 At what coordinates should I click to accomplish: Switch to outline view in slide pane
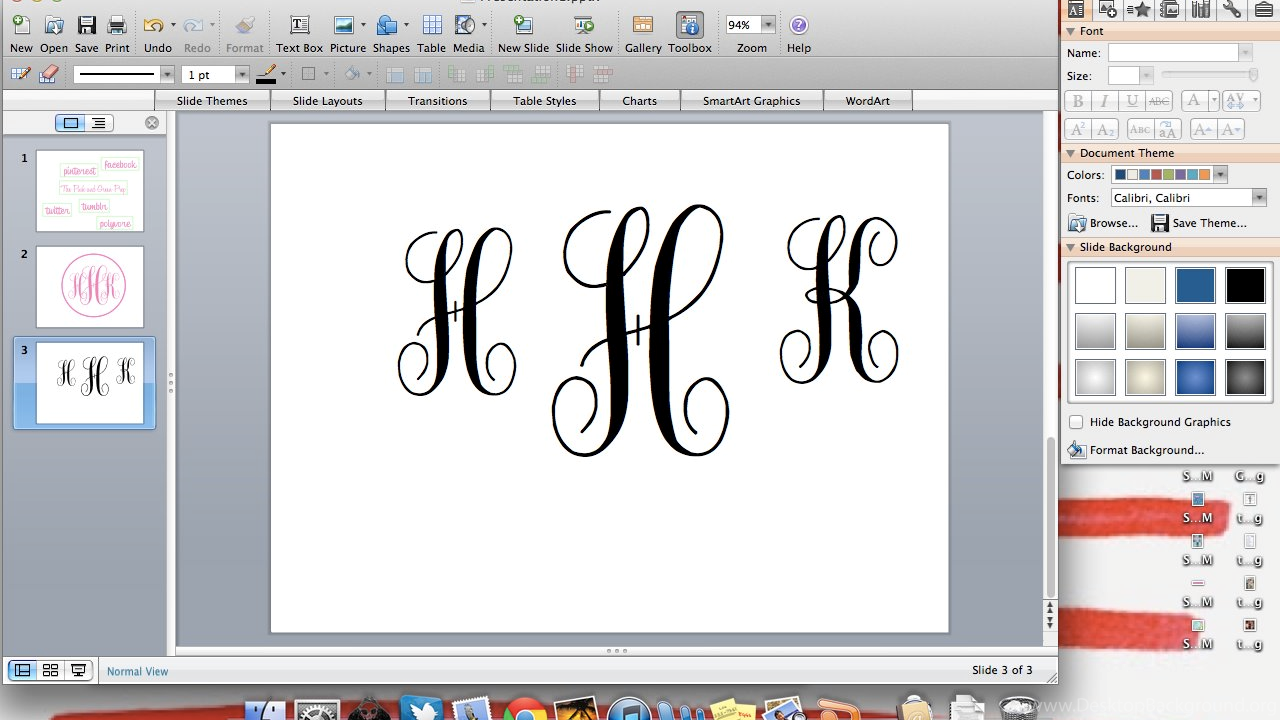click(99, 123)
